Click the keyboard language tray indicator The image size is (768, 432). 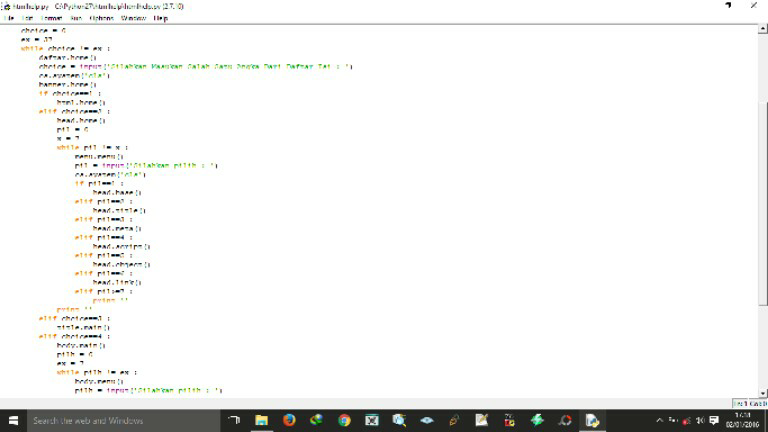point(673,420)
